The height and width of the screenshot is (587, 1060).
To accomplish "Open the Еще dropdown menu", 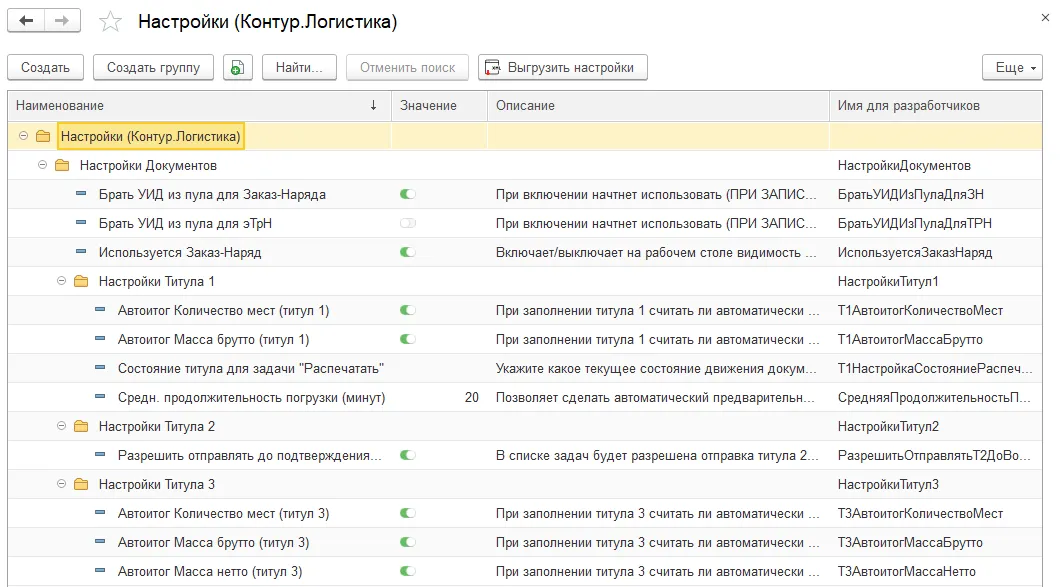I will pyautogui.click(x=1012, y=68).
